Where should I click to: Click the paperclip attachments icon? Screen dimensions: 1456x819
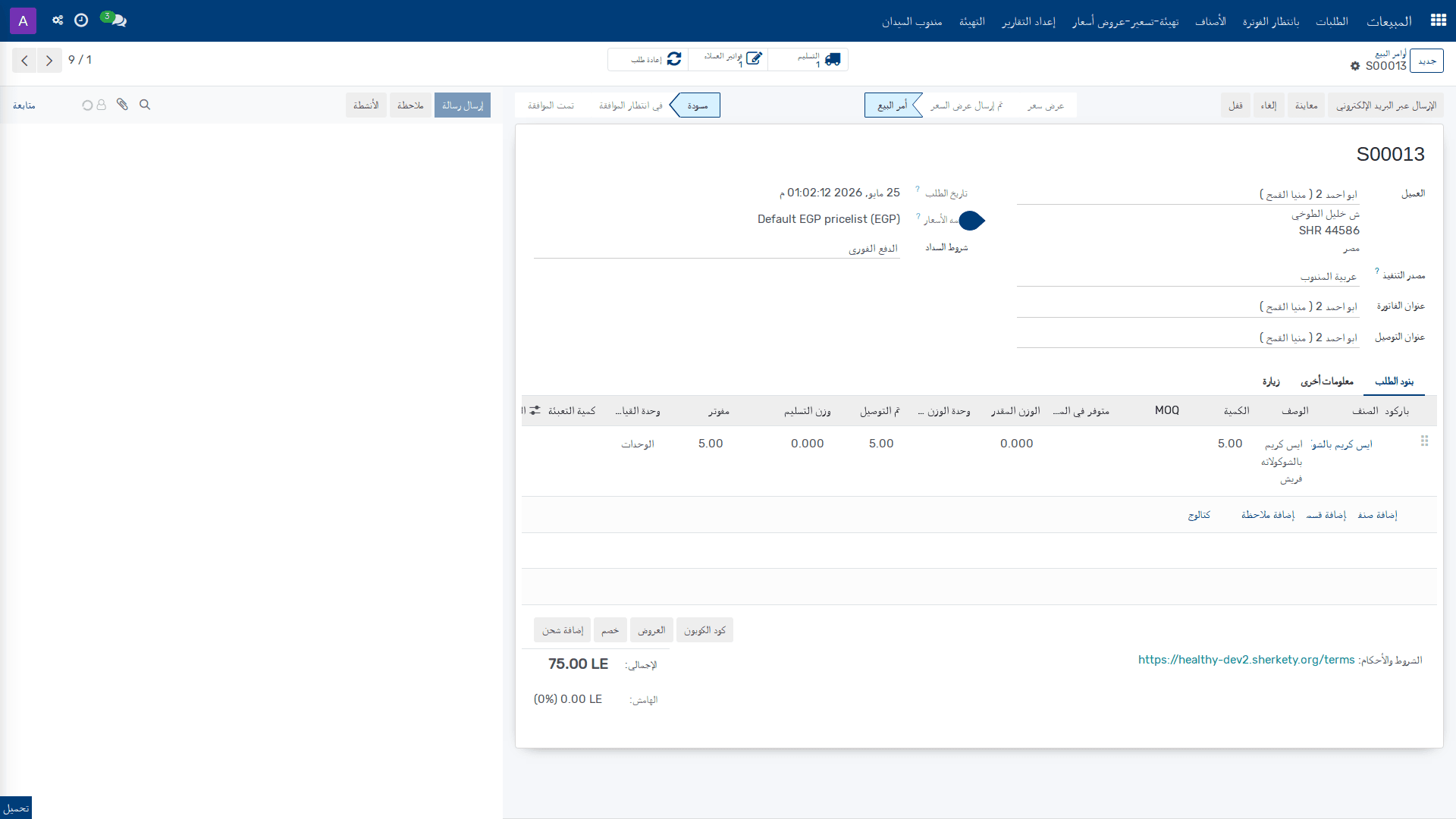(122, 105)
